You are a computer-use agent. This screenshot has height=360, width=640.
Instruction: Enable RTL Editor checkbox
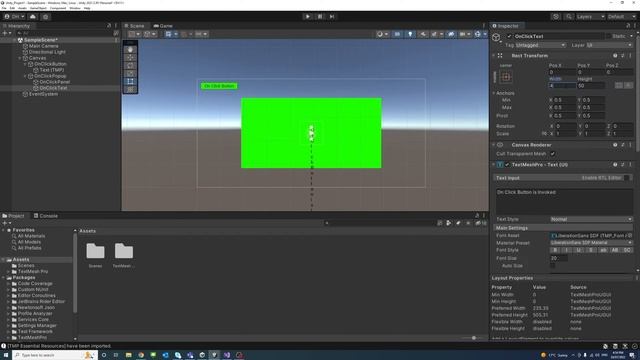coord(627,178)
